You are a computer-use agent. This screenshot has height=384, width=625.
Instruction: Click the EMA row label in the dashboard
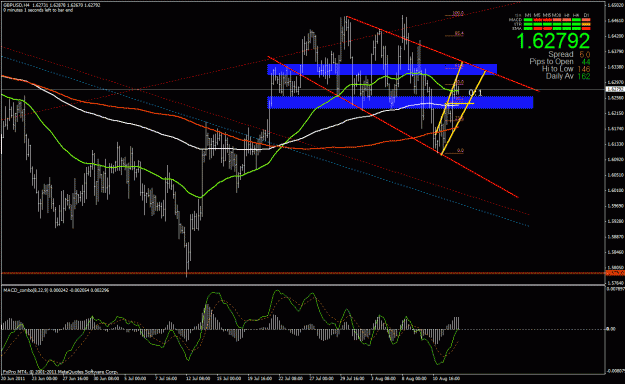[x=517, y=28]
